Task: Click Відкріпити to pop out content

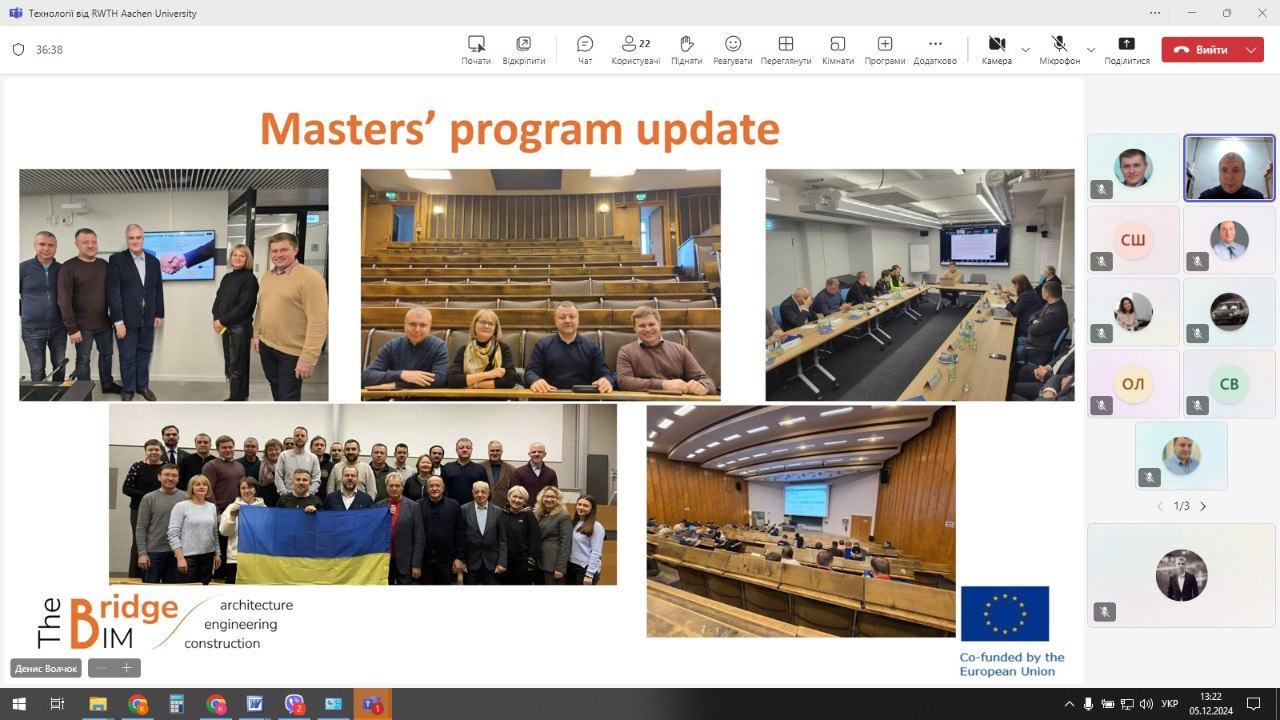Action: [524, 50]
